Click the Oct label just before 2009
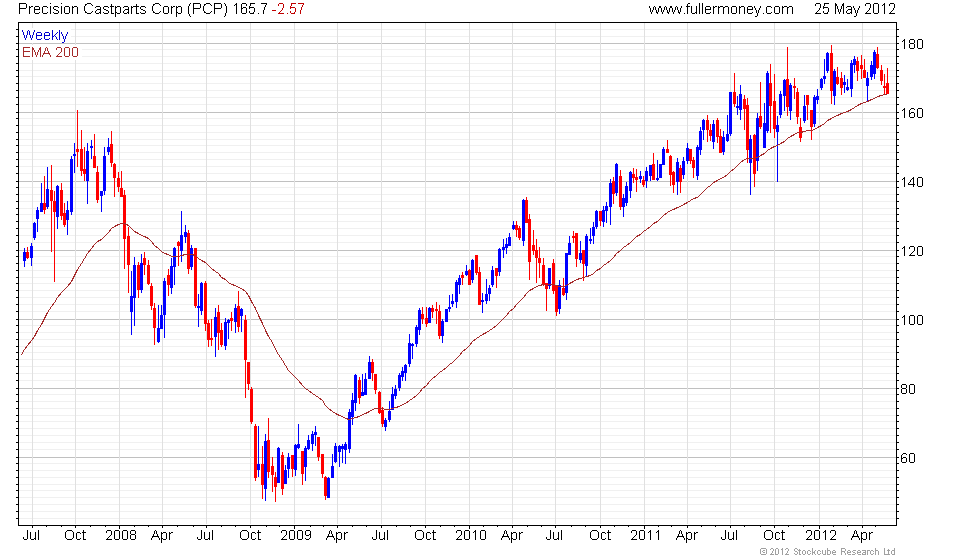Viewport: 980px width, 560px height. click(x=250, y=536)
